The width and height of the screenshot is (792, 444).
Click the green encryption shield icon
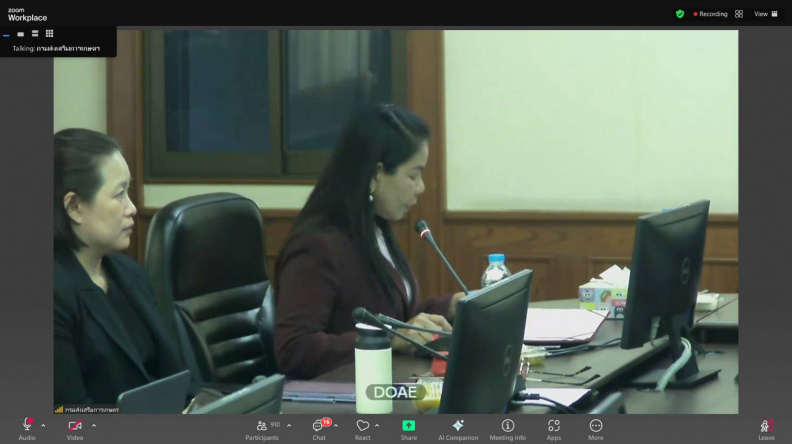coord(680,14)
